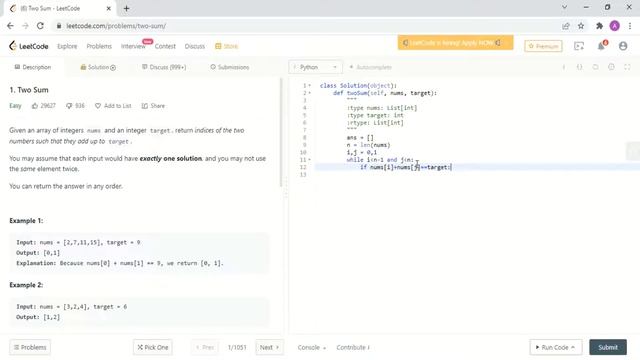Click the curly braces format icon

click(580, 67)
